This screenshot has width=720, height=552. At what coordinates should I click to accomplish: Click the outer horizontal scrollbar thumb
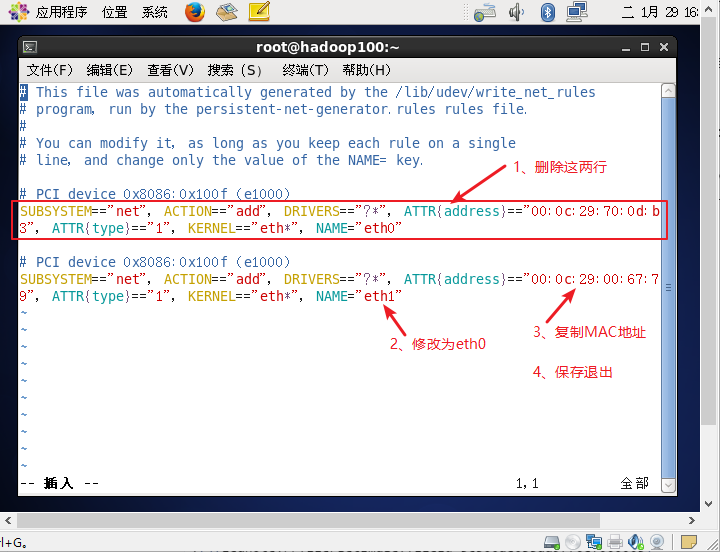click(x=308, y=520)
